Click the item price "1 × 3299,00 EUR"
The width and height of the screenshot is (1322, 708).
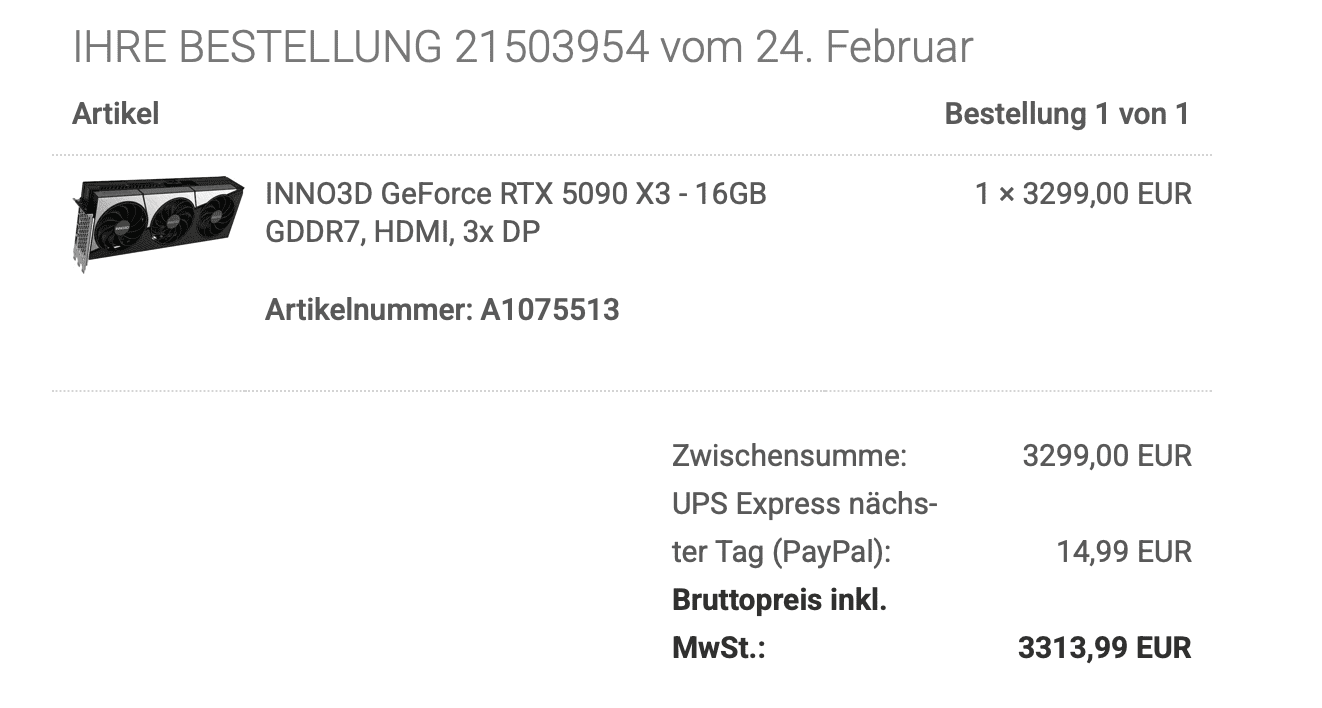click(x=1083, y=193)
